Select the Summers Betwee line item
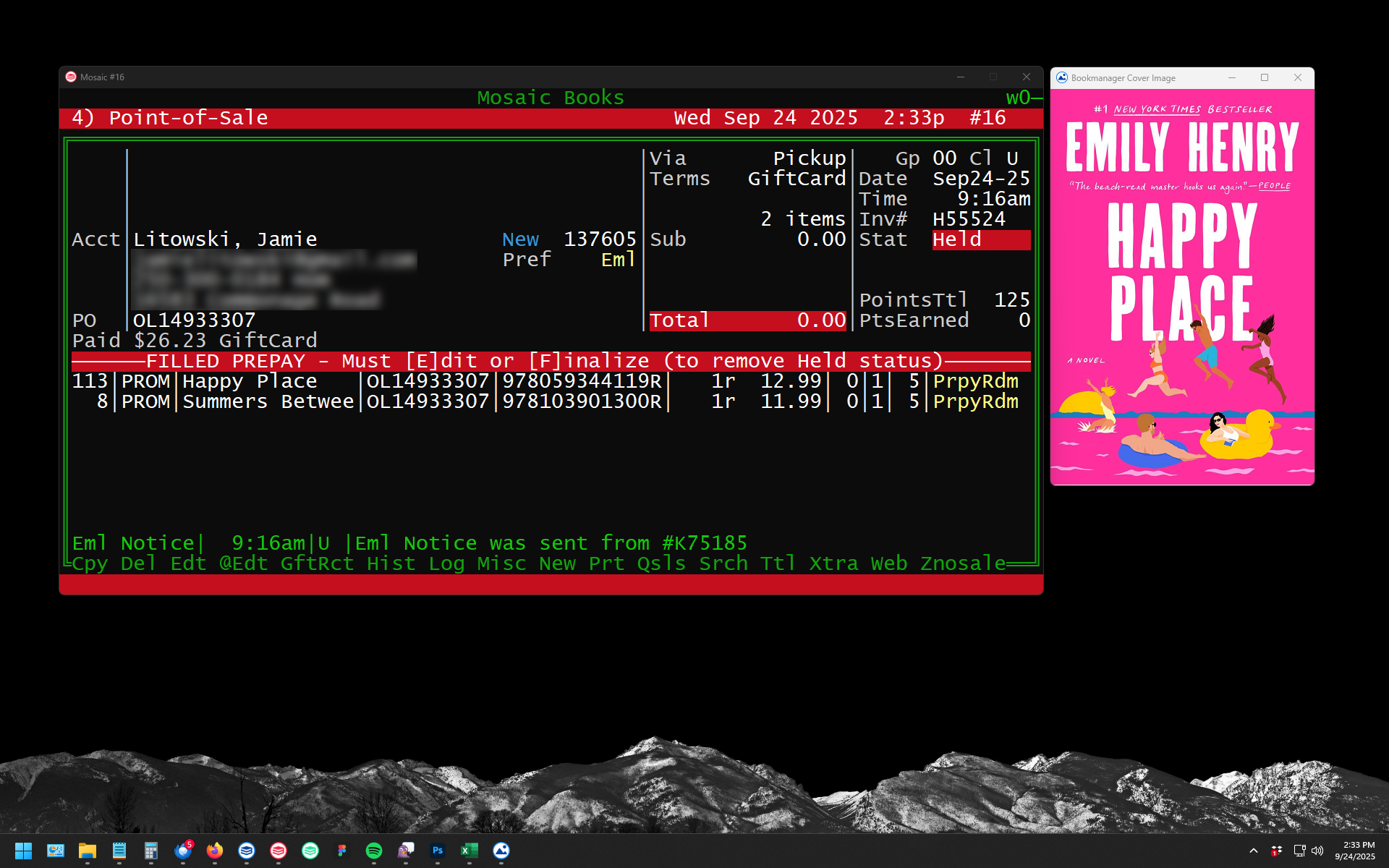1389x868 pixels. (551, 401)
